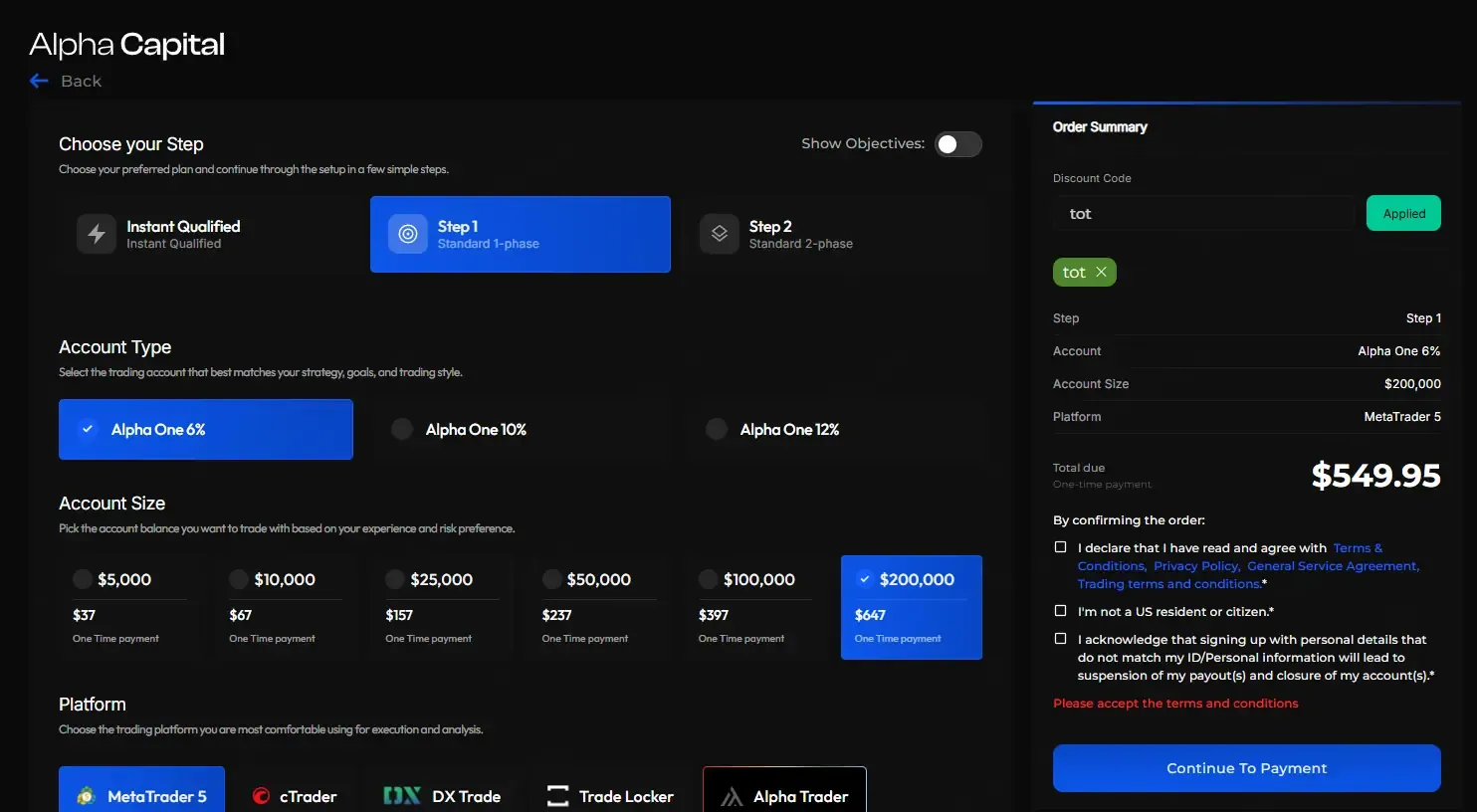Click the DX Trade logo icon
Screen dimensions: 1477x812
(x=402, y=796)
